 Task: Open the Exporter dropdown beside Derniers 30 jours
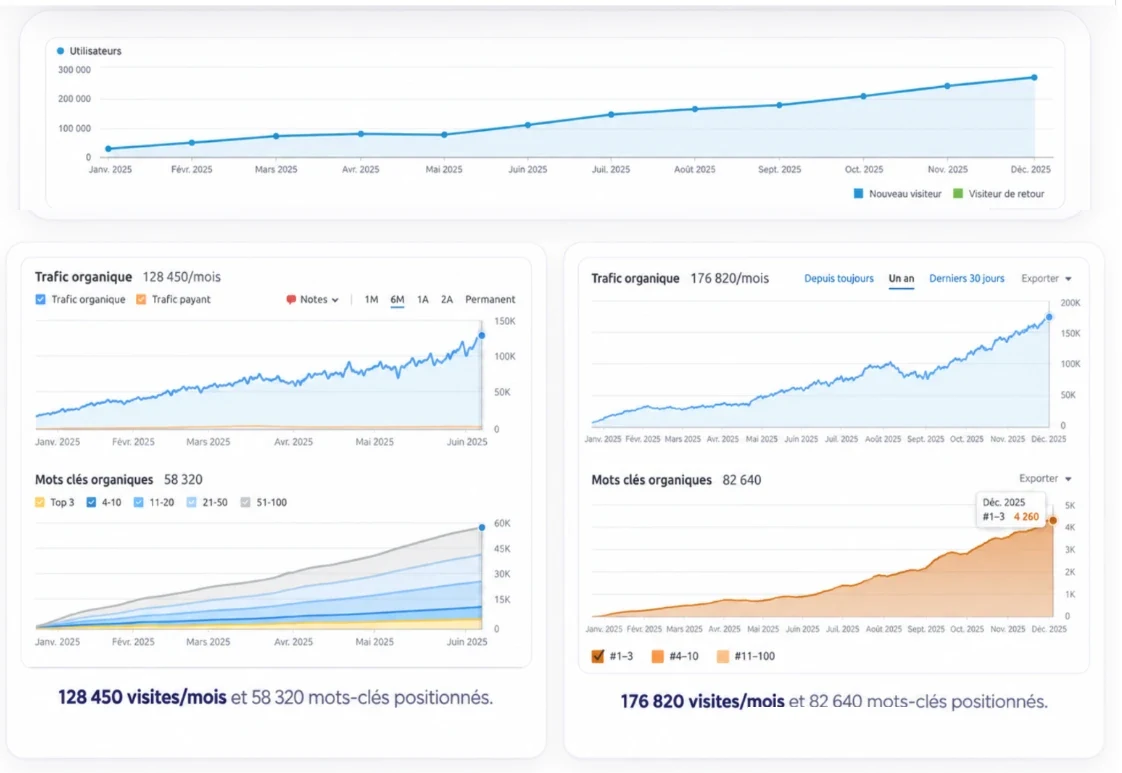click(1046, 278)
